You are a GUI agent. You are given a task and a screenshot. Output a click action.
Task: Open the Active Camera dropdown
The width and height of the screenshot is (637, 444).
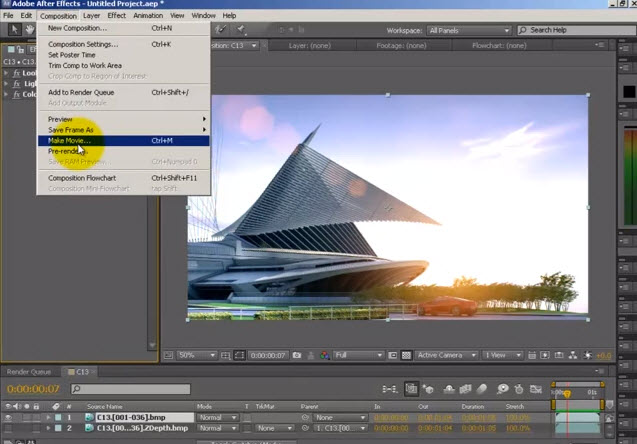tap(446, 355)
